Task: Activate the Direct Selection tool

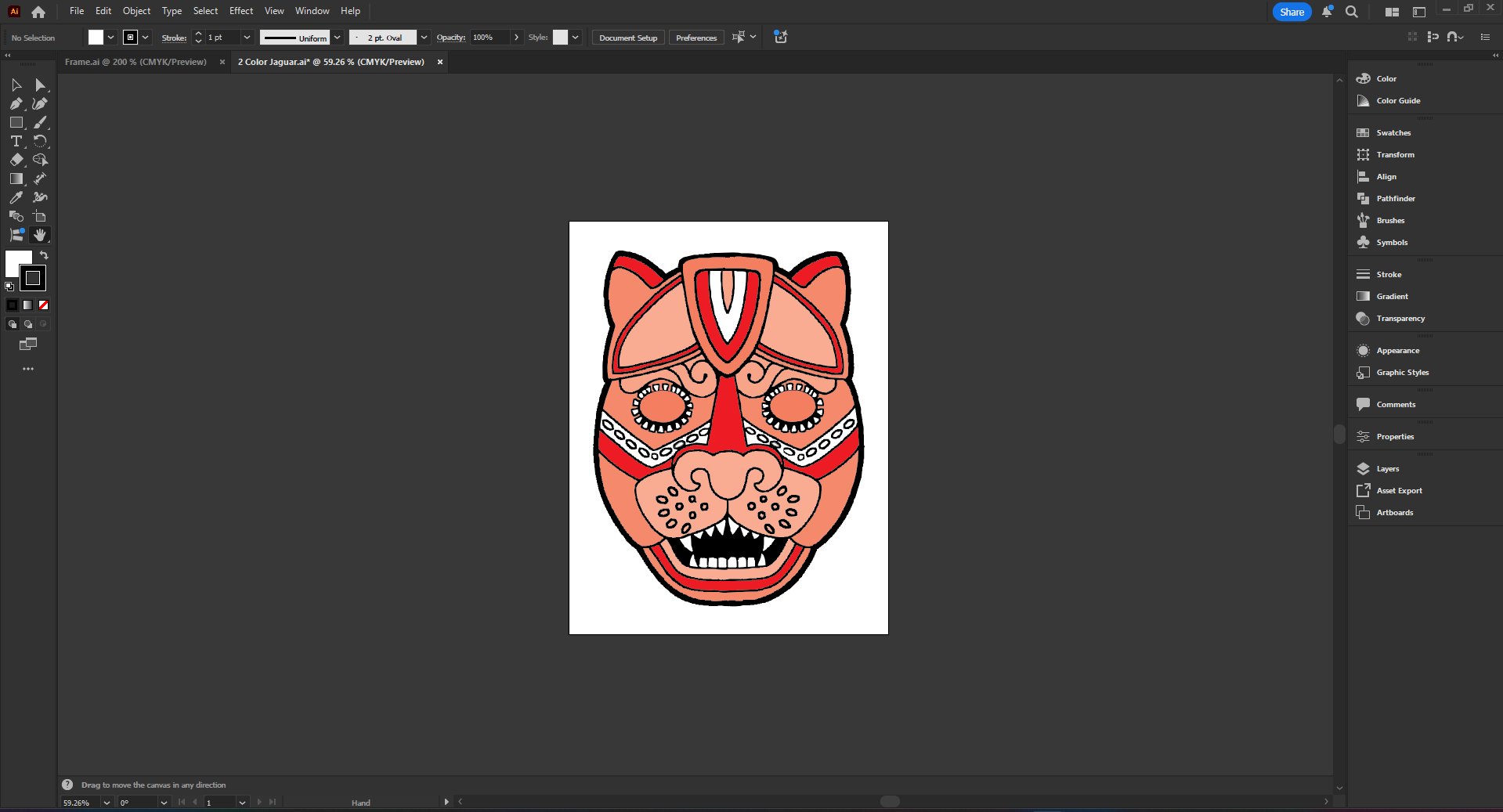Action: tap(40, 85)
